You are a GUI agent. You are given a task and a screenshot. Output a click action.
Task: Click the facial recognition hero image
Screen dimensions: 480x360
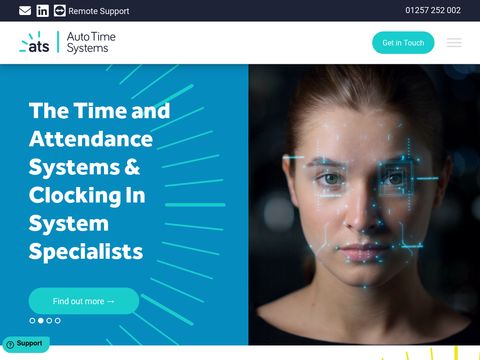364,204
